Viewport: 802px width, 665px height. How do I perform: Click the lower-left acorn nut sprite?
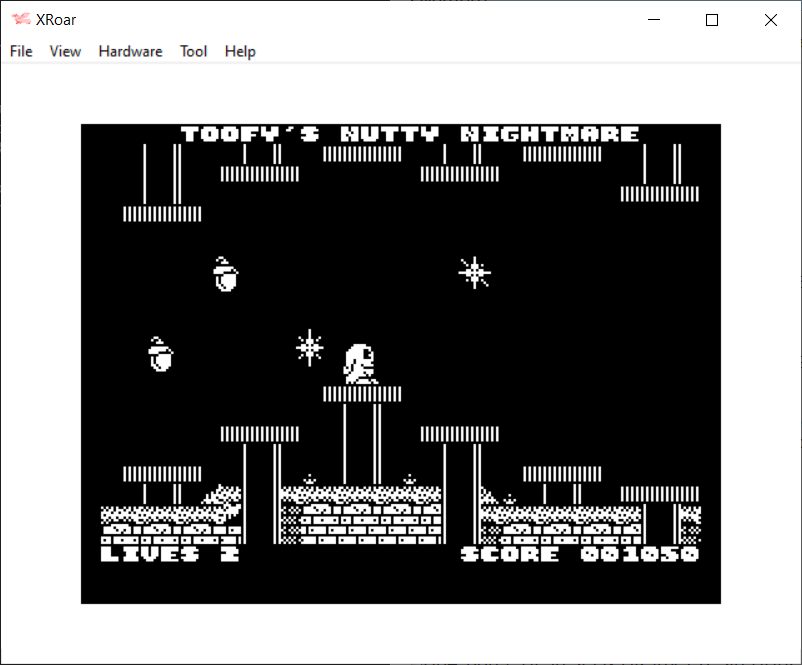(160, 354)
